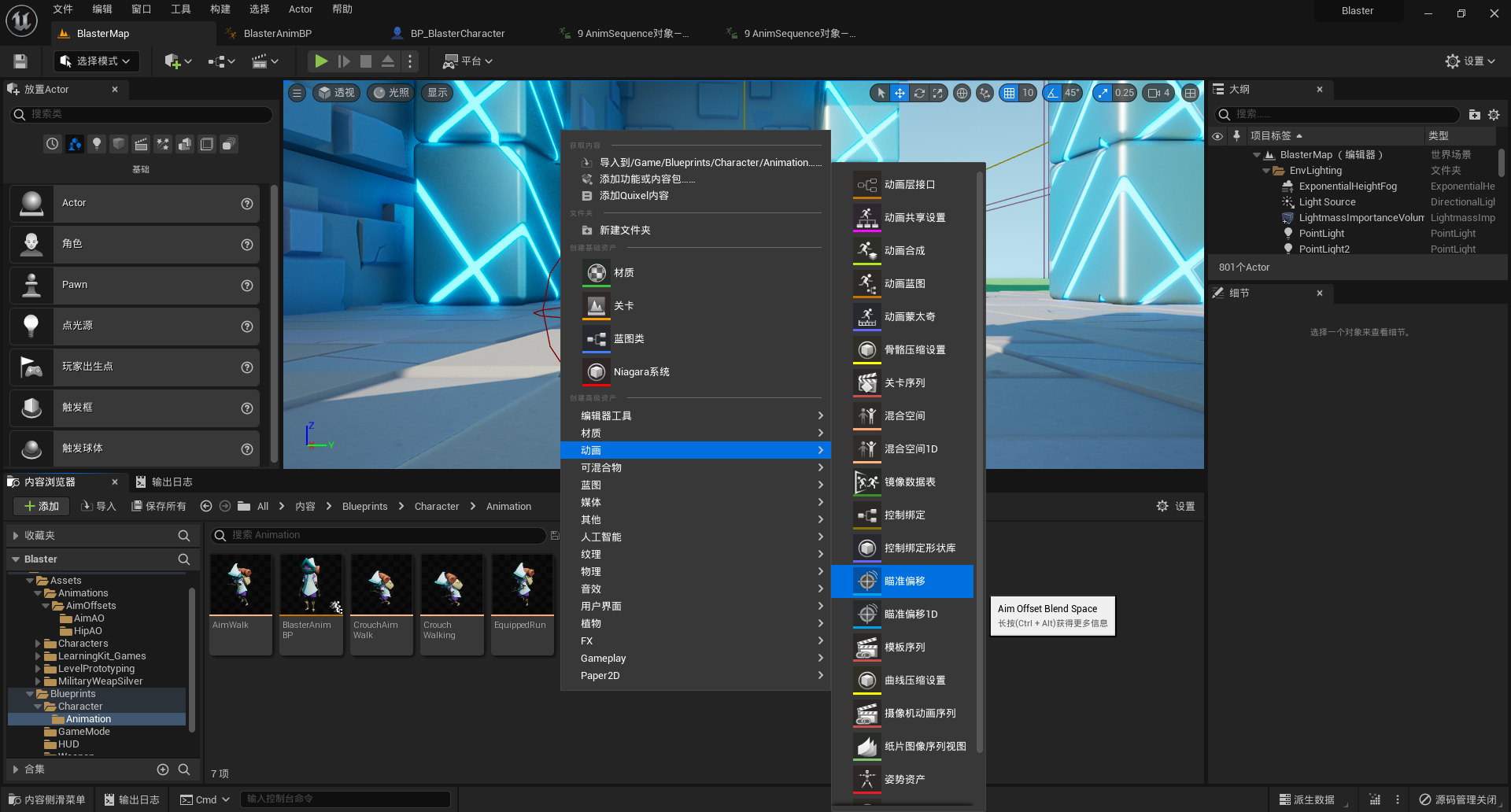Choose the Control Rig asset icon

pos(867,515)
